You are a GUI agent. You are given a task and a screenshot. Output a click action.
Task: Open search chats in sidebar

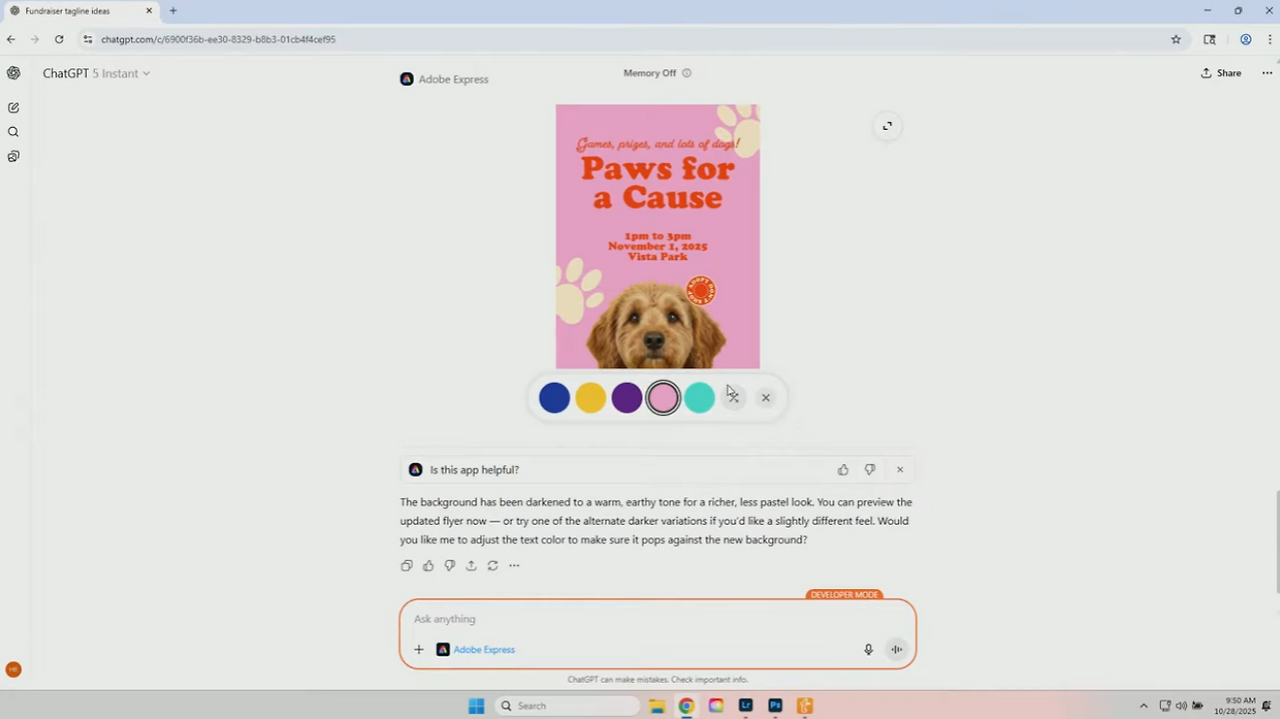coord(13,132)
